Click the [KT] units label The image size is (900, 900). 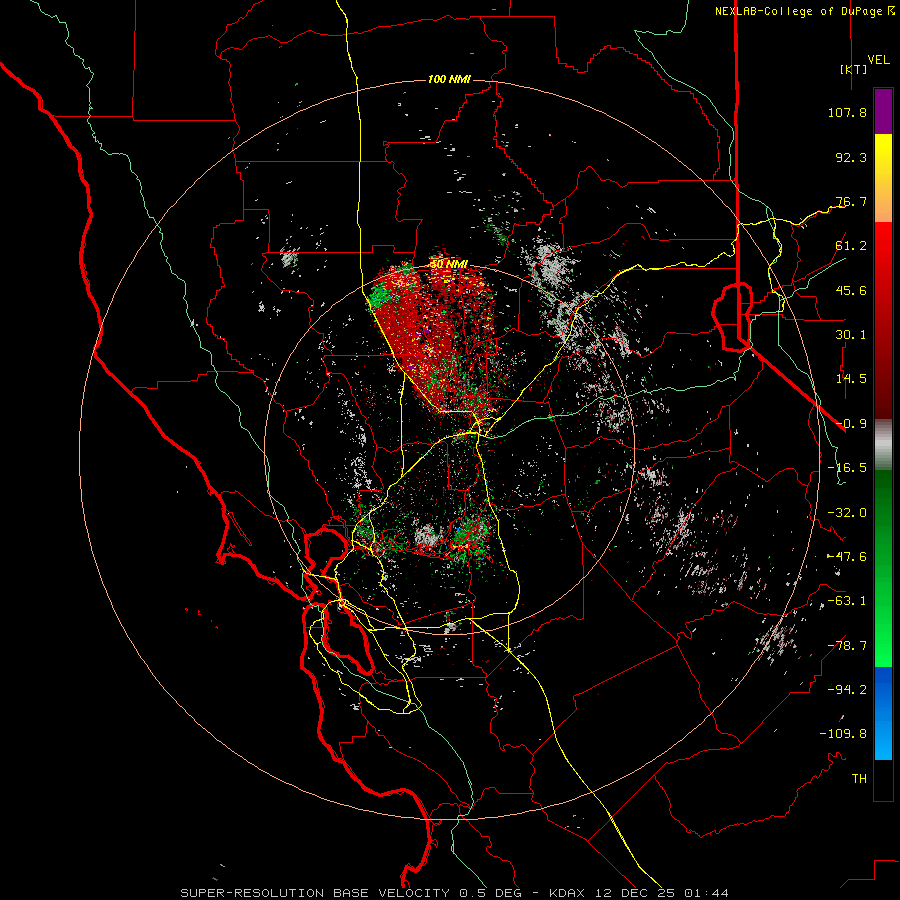[x=853, y=69]
